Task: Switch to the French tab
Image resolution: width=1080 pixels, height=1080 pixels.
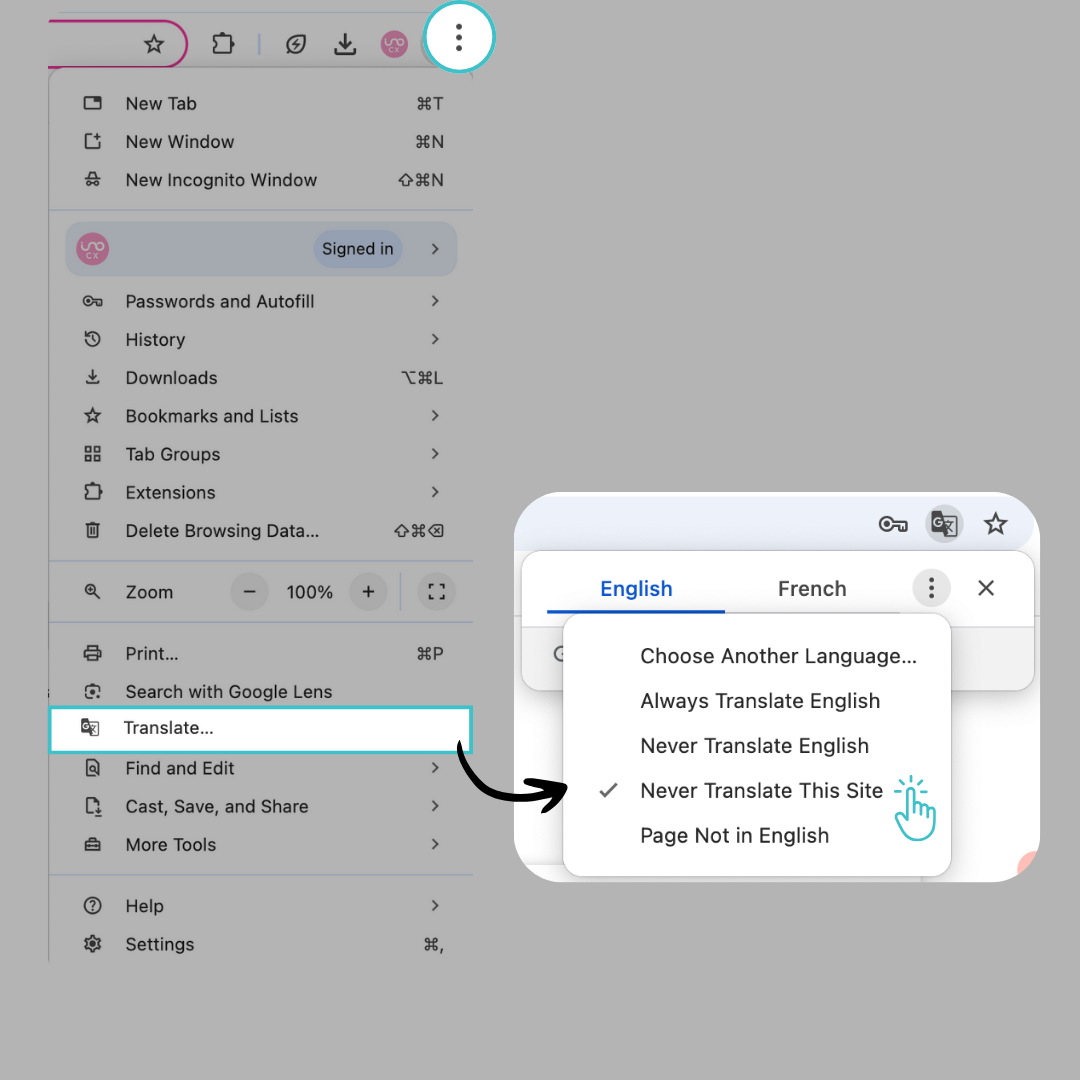Action: (812, 589)
